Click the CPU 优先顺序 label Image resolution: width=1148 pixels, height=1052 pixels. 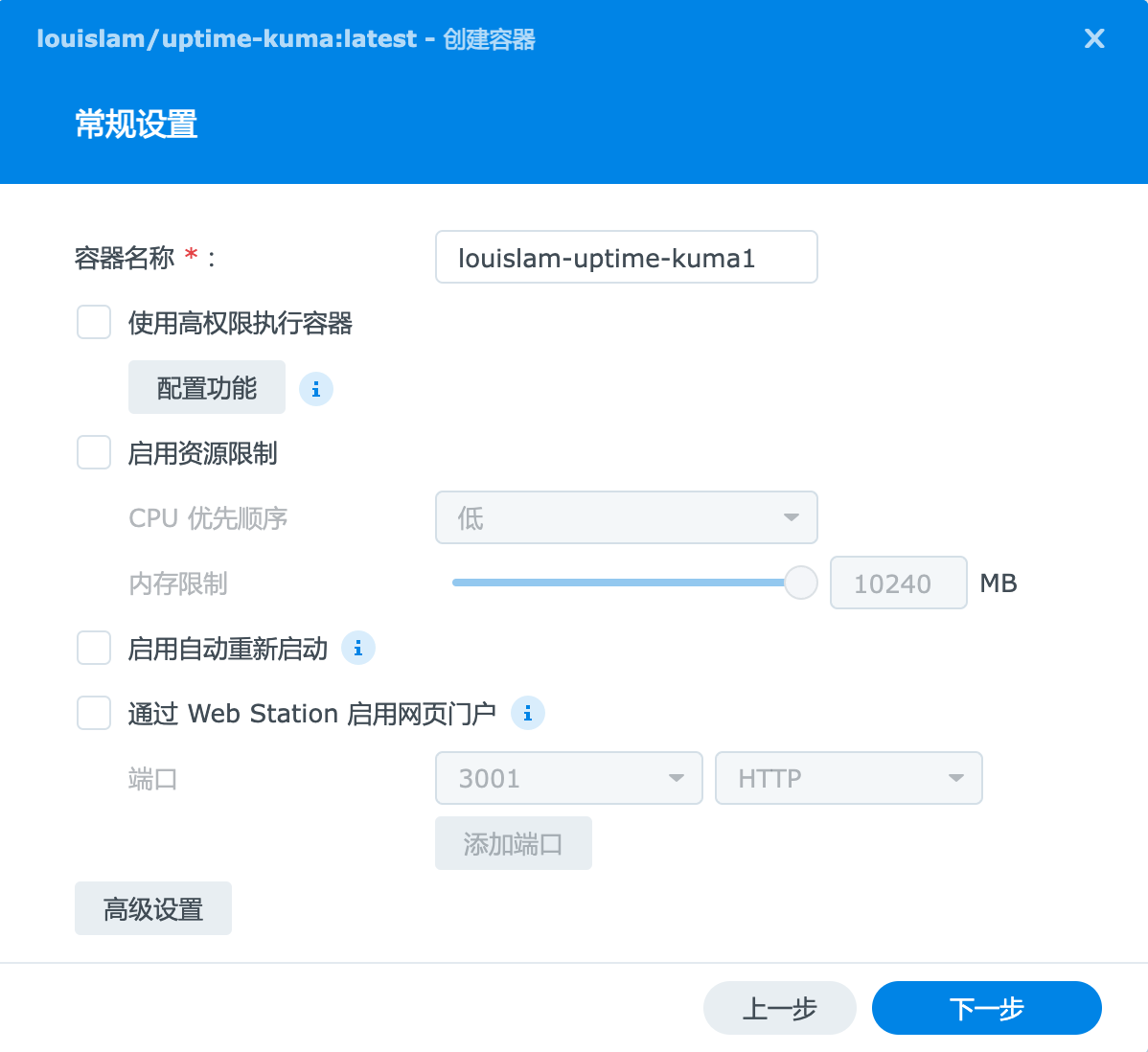point(208,518)
